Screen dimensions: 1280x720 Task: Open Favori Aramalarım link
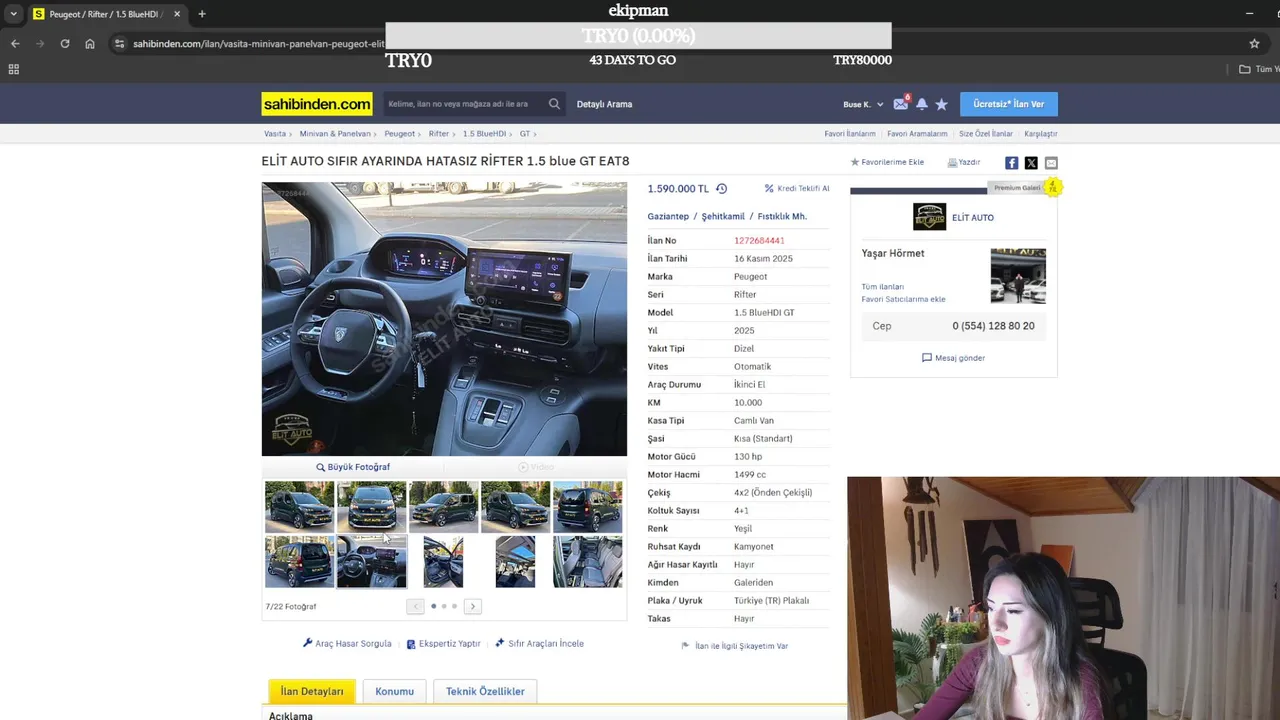click(x=917, y=133)
